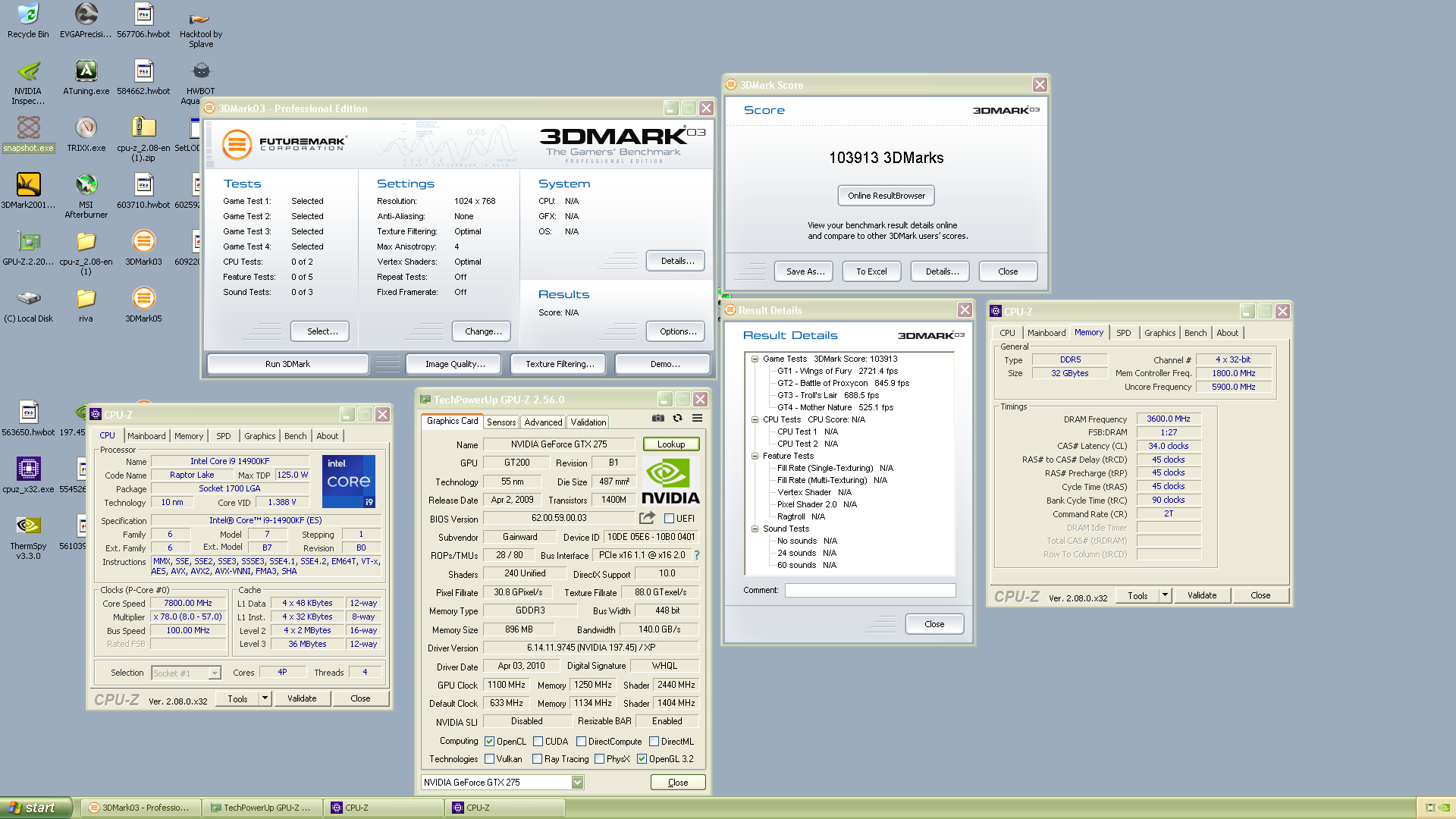Open Mainboard tab in the CPU-Z Processor window
1456x819 pixels.
pyautogui.click(x=146, y=436)
